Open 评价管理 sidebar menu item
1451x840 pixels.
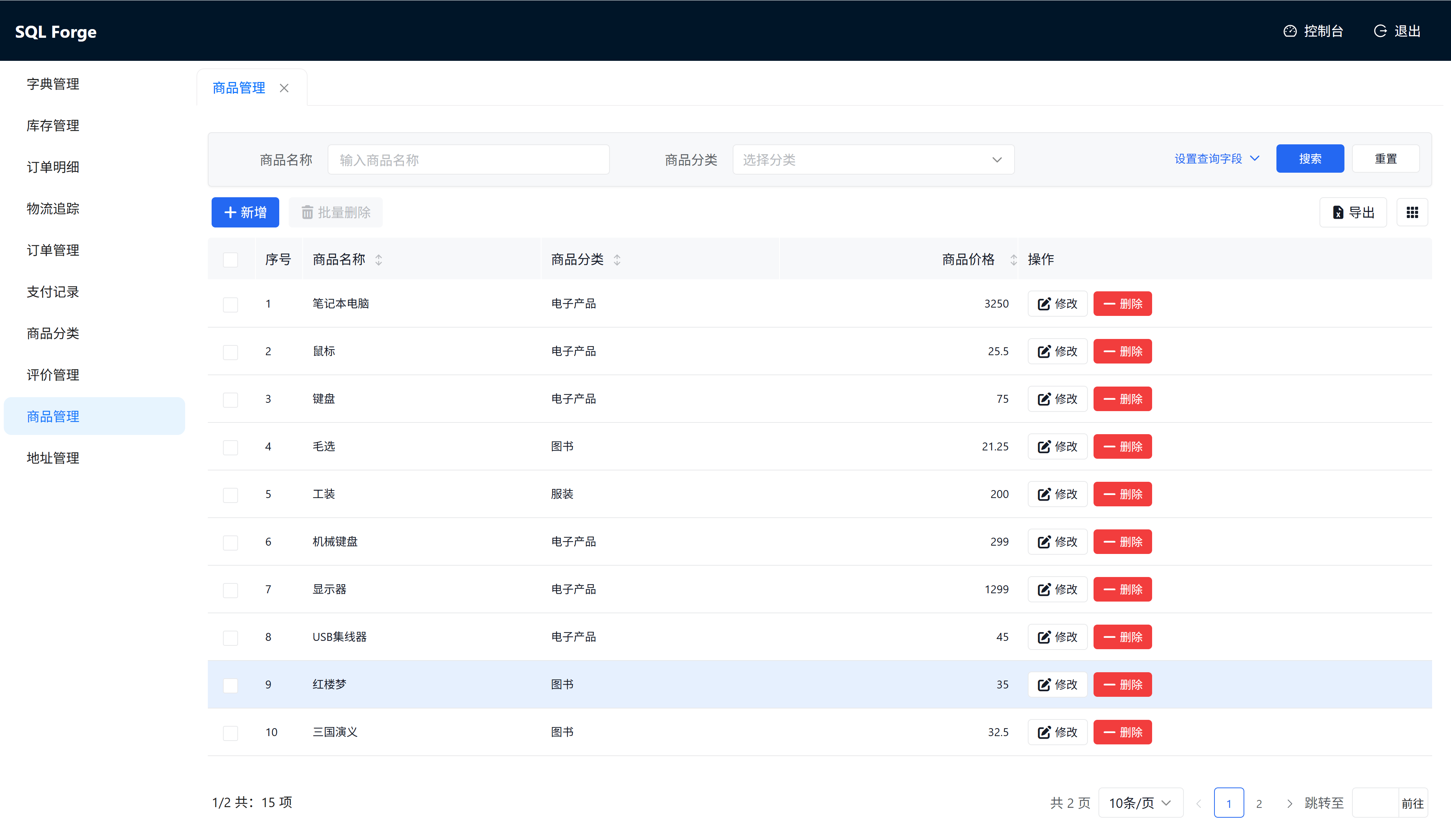coord(53,375)
